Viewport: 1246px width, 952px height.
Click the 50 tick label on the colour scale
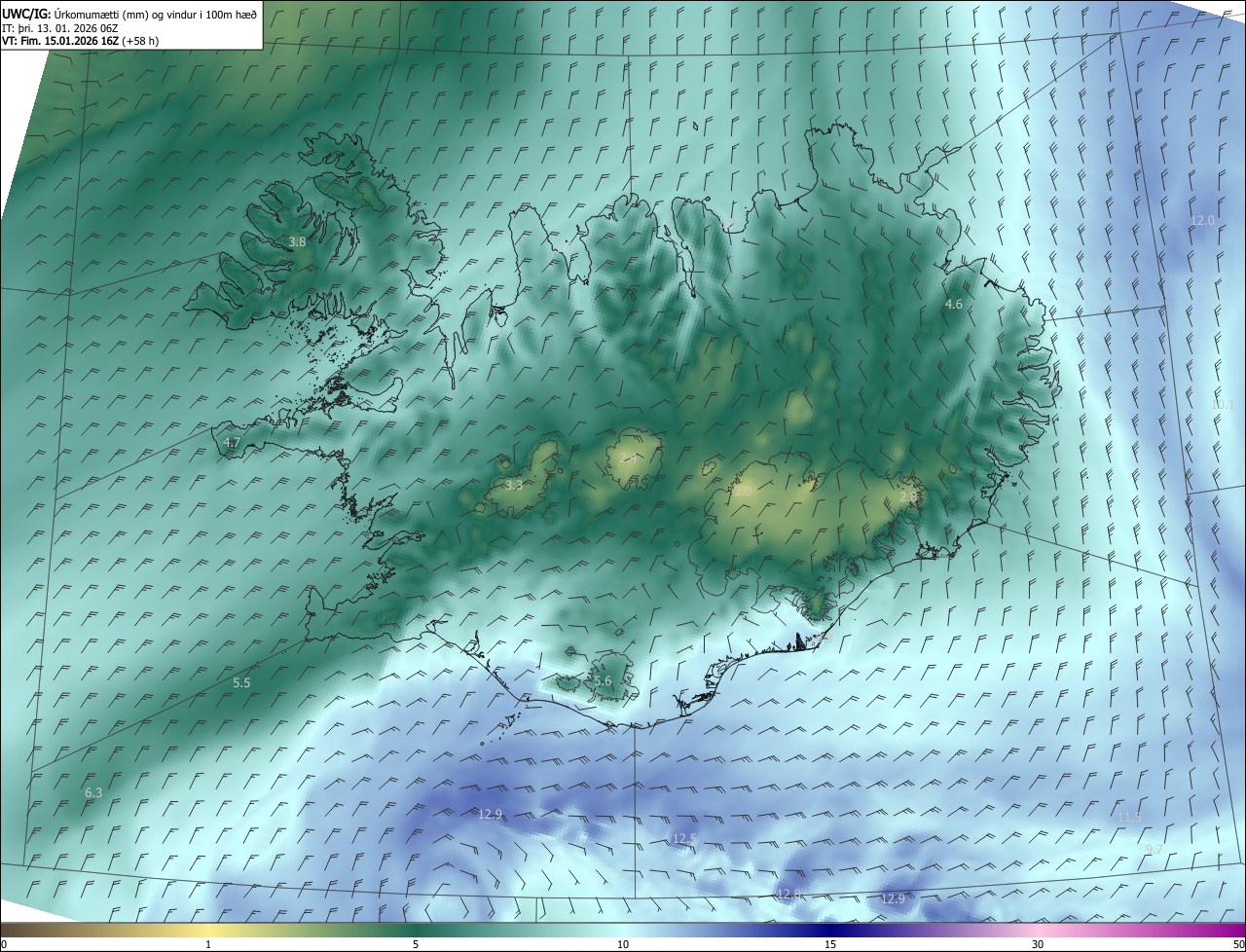click(x=1238, y=945)
